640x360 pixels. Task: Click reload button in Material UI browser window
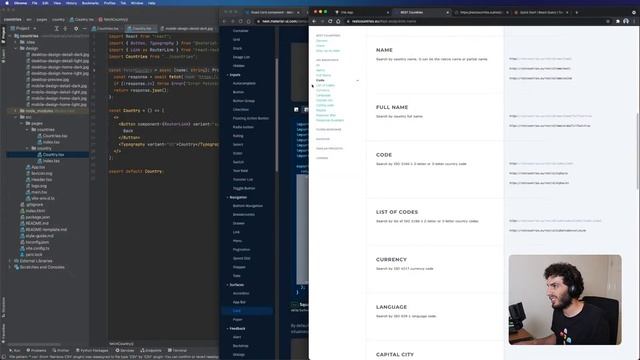[x=240, y=21]
